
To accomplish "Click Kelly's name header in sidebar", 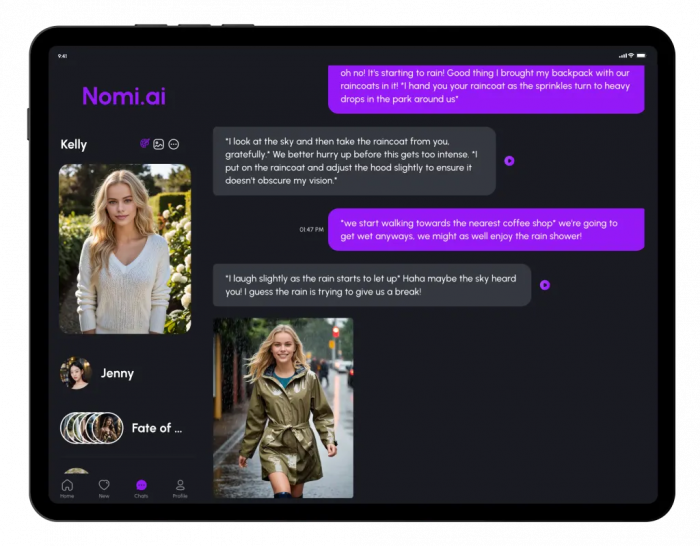I will (74, 144).
